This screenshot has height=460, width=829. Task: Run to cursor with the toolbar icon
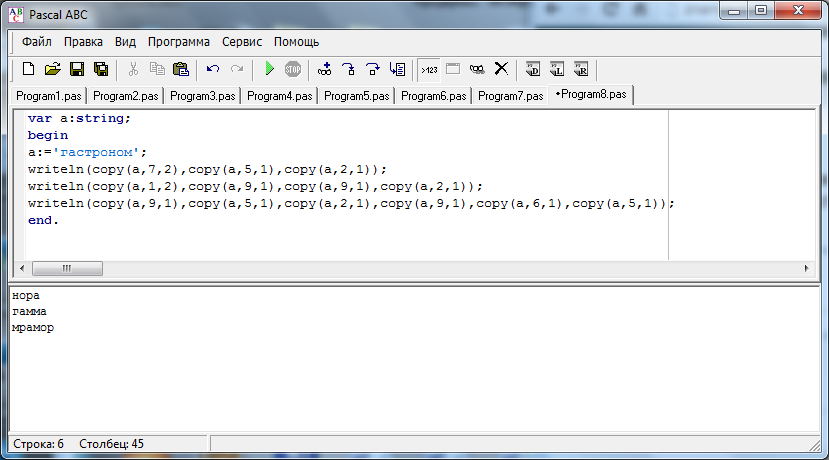pyautogui.click(x=397, y=69)
